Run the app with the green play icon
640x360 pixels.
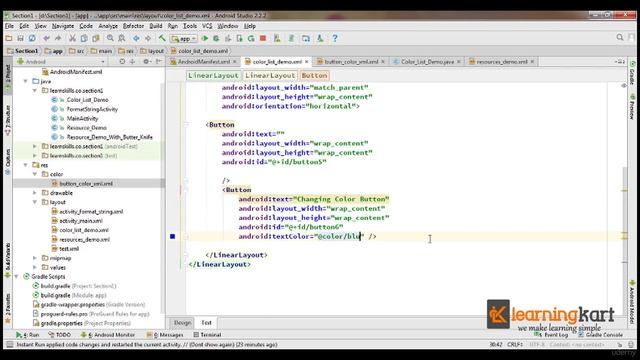pyautogui.click(x=204, y=38)
